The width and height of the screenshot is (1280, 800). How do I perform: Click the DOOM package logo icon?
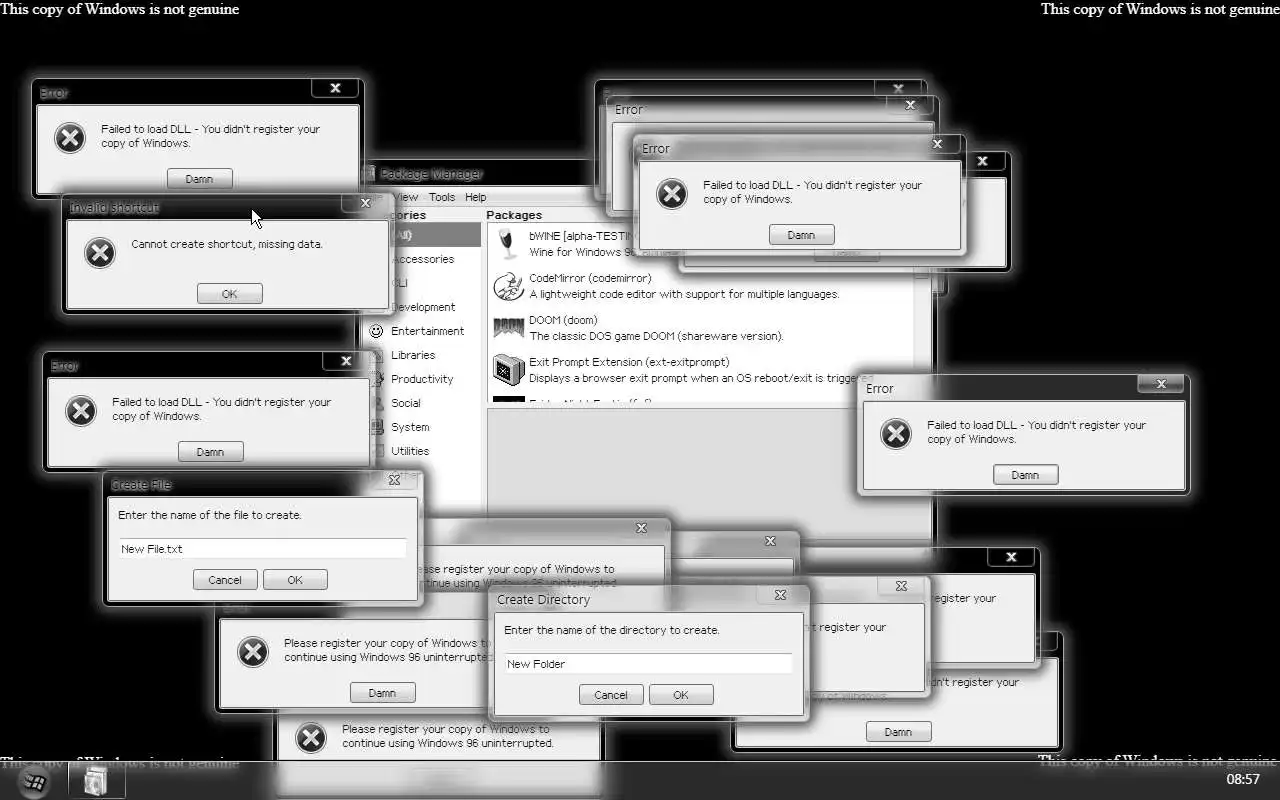(x=508, y=328)
